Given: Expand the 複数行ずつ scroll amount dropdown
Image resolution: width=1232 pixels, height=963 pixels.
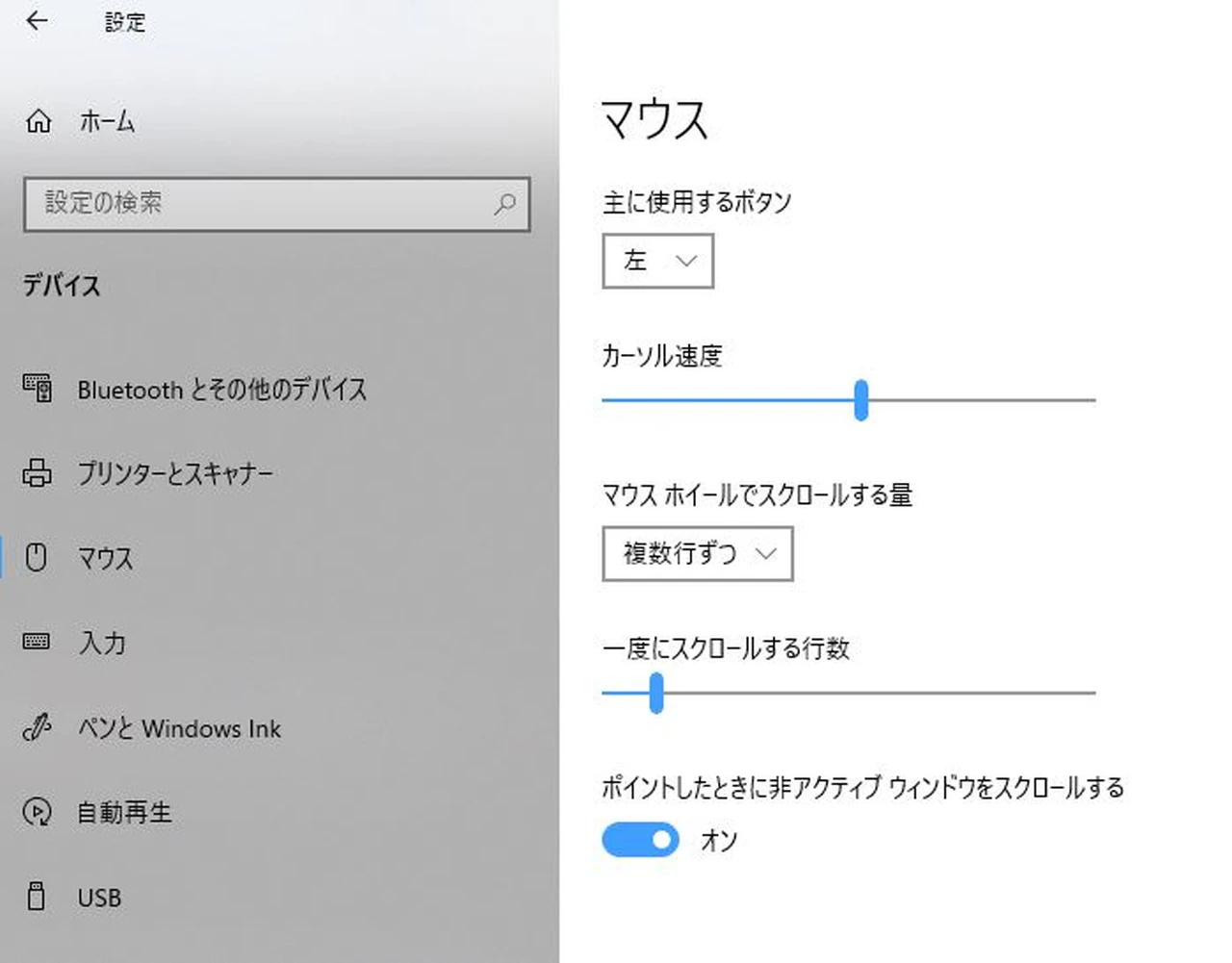Looking at the screenshot, I should coord(697,553).
